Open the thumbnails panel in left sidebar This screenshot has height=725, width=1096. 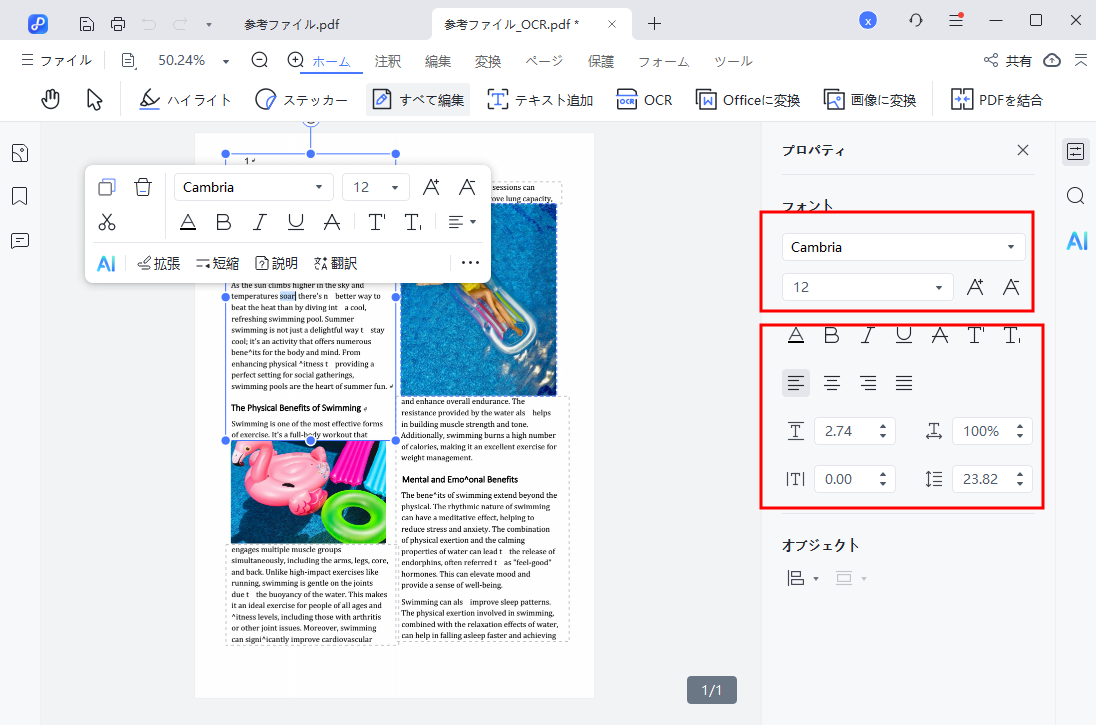(x=20, y=153)
